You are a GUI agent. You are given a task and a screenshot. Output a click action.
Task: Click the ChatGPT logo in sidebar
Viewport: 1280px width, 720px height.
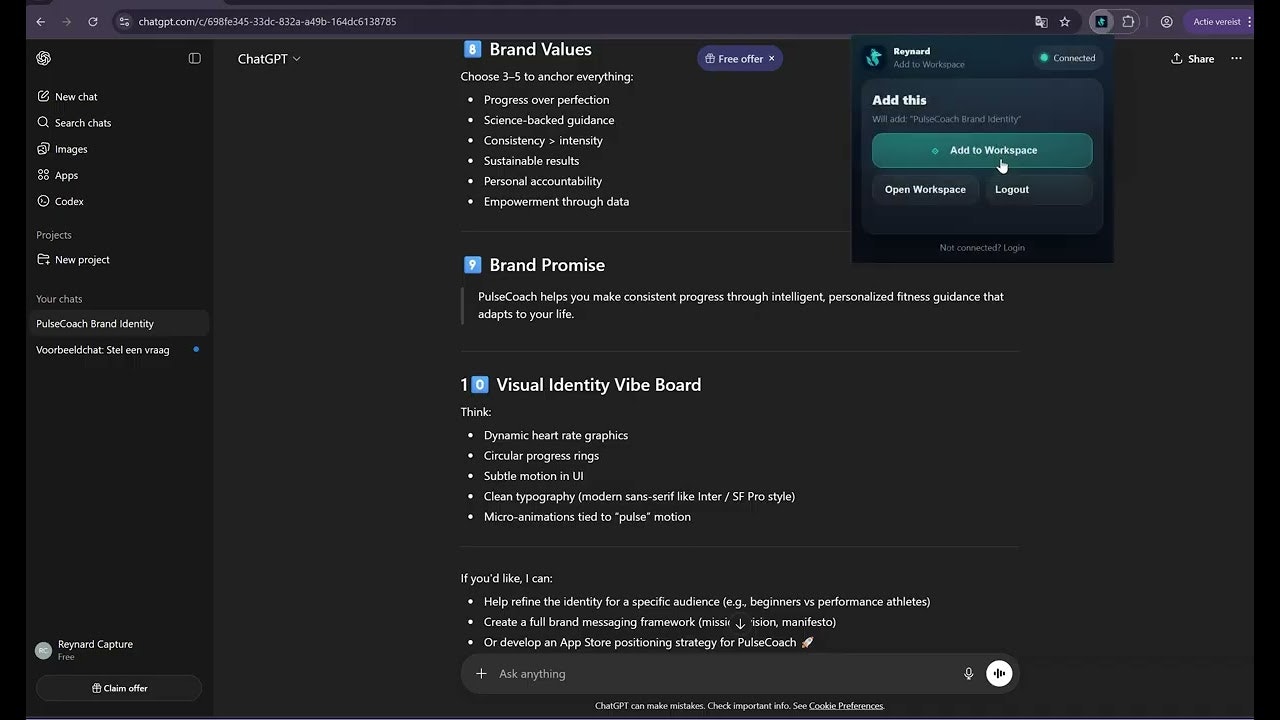click(44, 58)
